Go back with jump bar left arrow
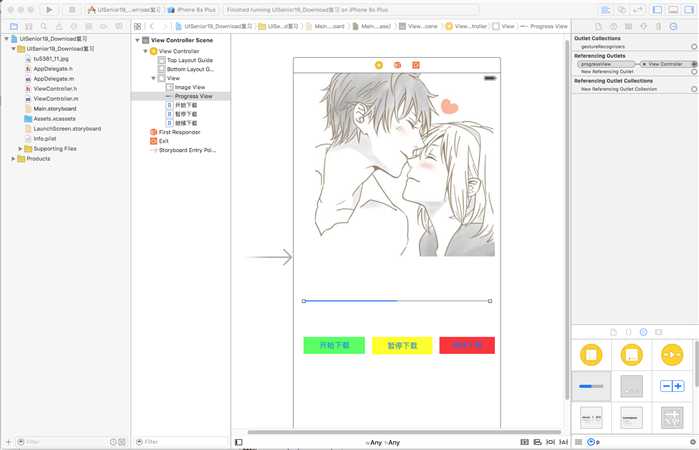Viewport: 699px width, 450px height. pos(152,26)
